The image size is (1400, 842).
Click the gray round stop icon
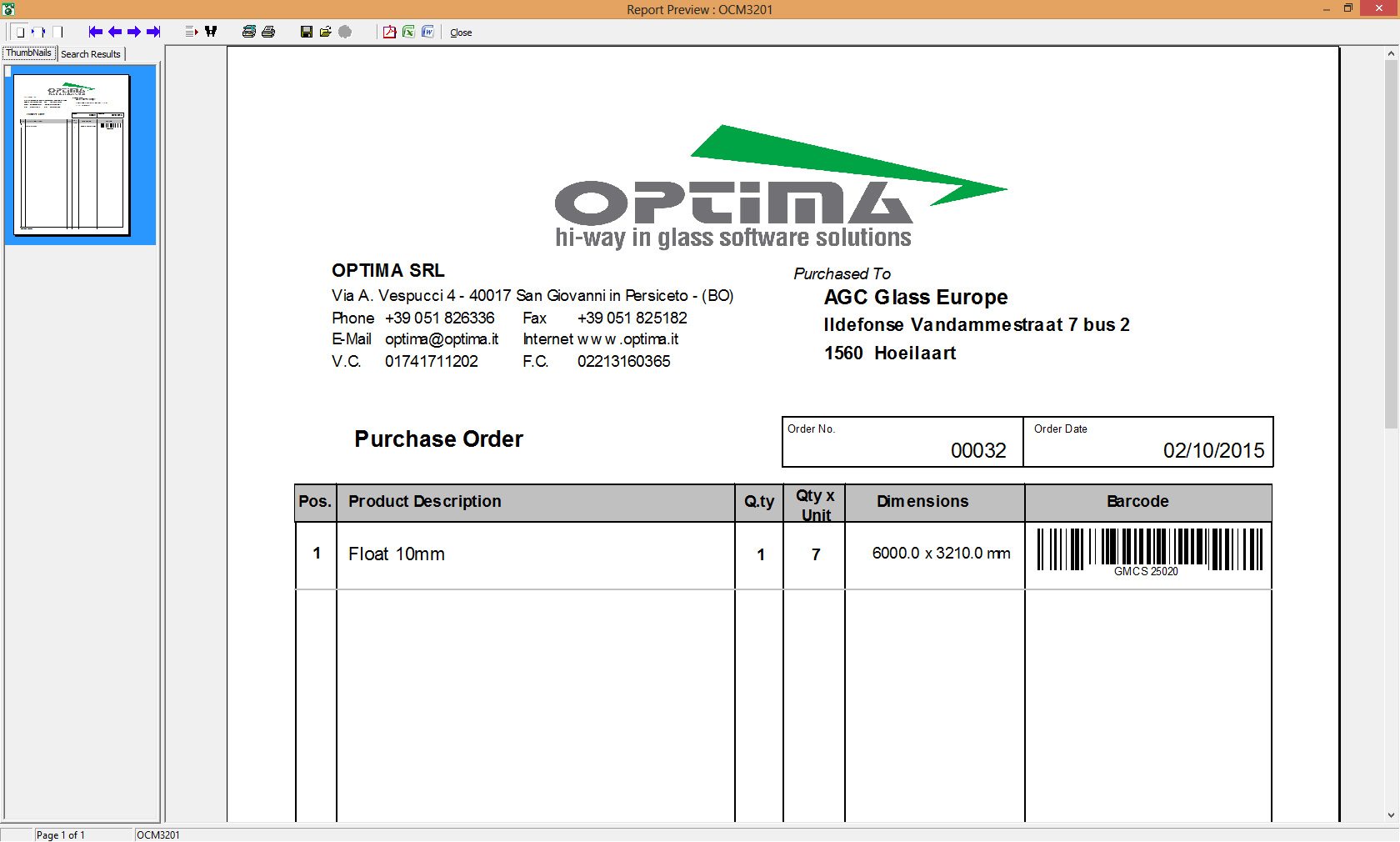[345, 32]
